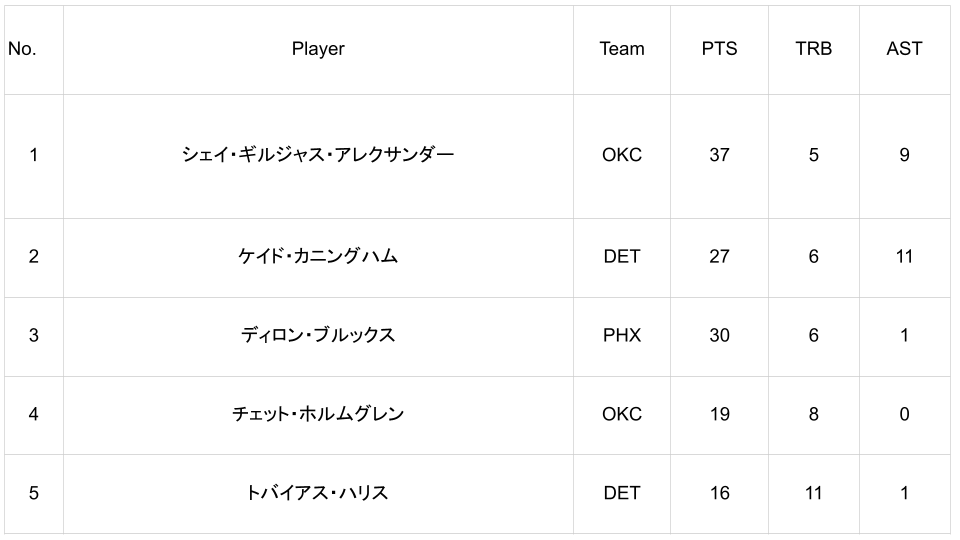Click the No. column header
The height and width of the screenshot is (540, 960).
22,49
